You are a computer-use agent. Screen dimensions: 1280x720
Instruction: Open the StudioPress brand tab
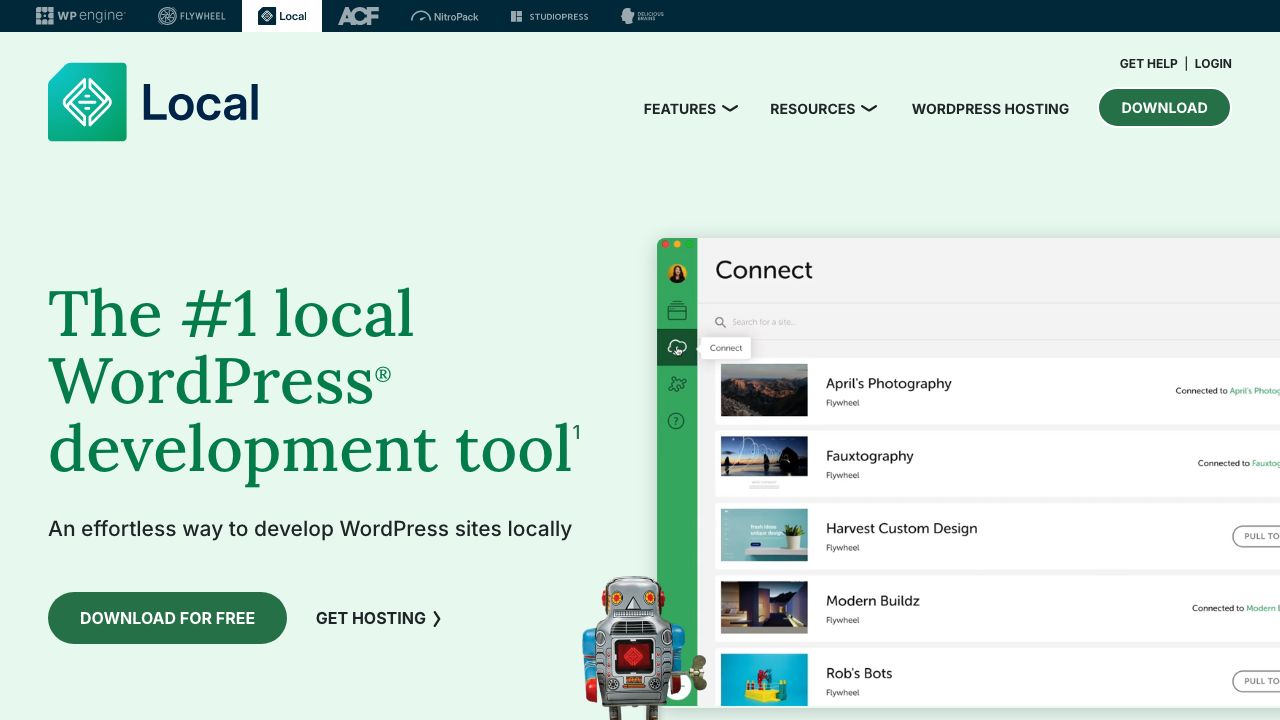click(549, 16)
